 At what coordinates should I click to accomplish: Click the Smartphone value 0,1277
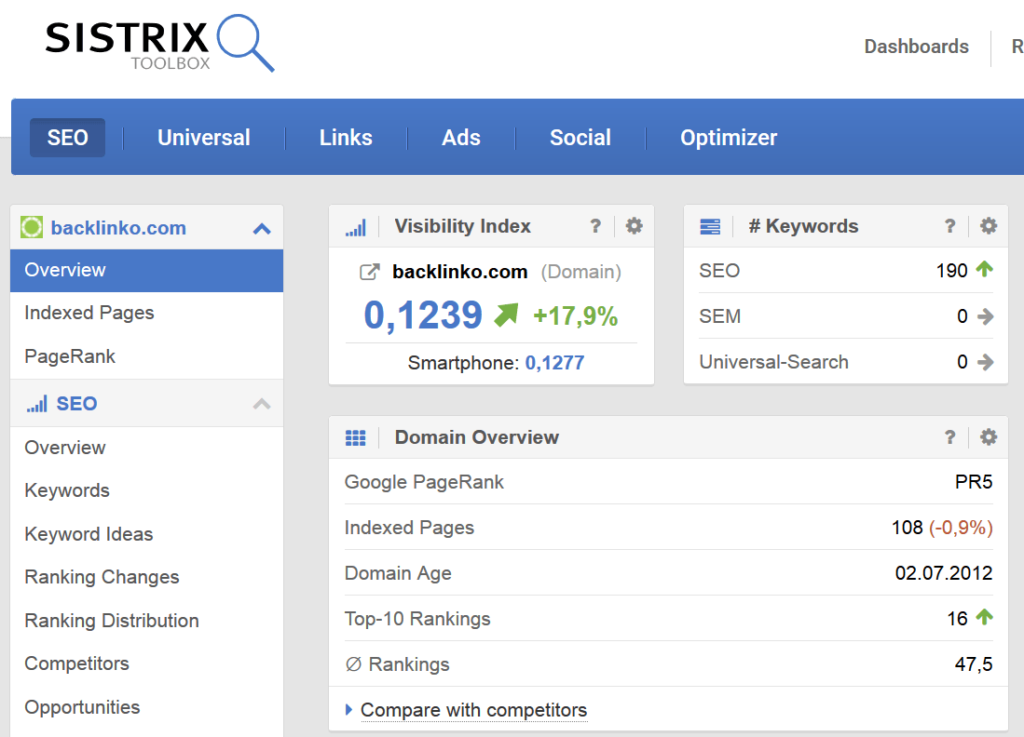tap(554, 362)
